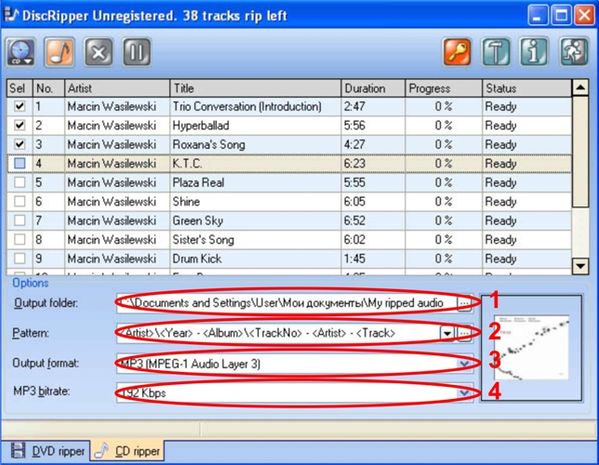Close the DiscRipper window
This screenshot has width=599, height=465.
(x=584, y=15)
